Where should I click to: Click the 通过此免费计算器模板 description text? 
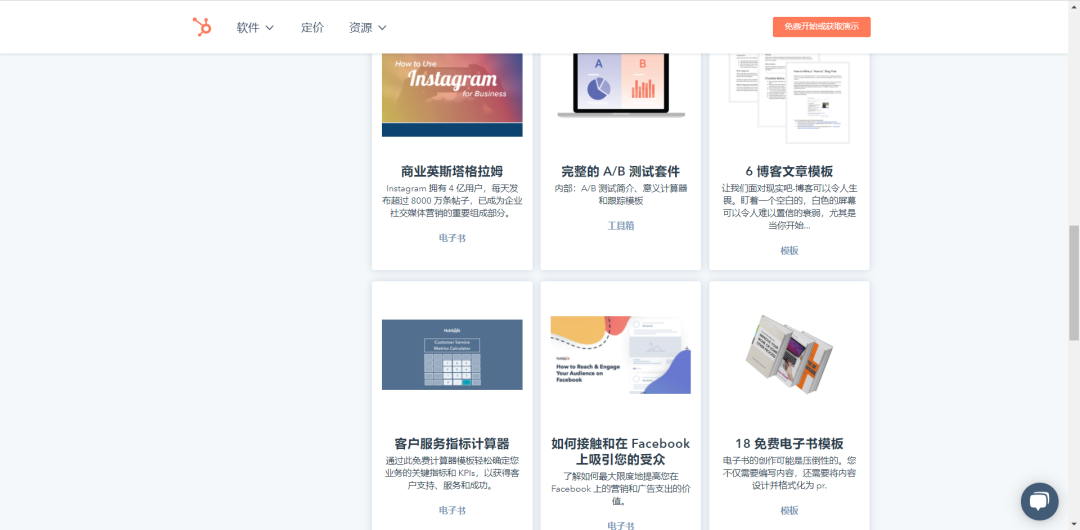pyautogui.click(x=452, y=473)
